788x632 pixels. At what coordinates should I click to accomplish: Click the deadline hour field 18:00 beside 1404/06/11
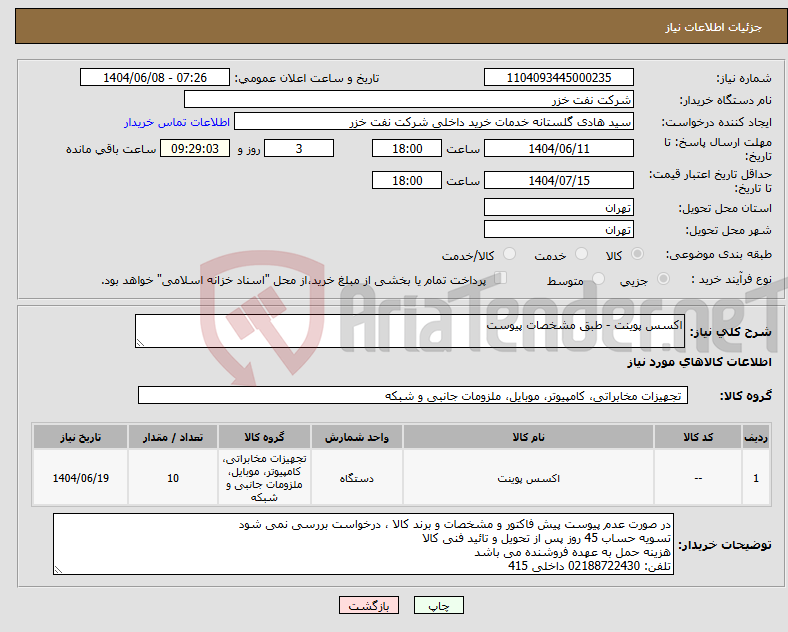(407, 148)
